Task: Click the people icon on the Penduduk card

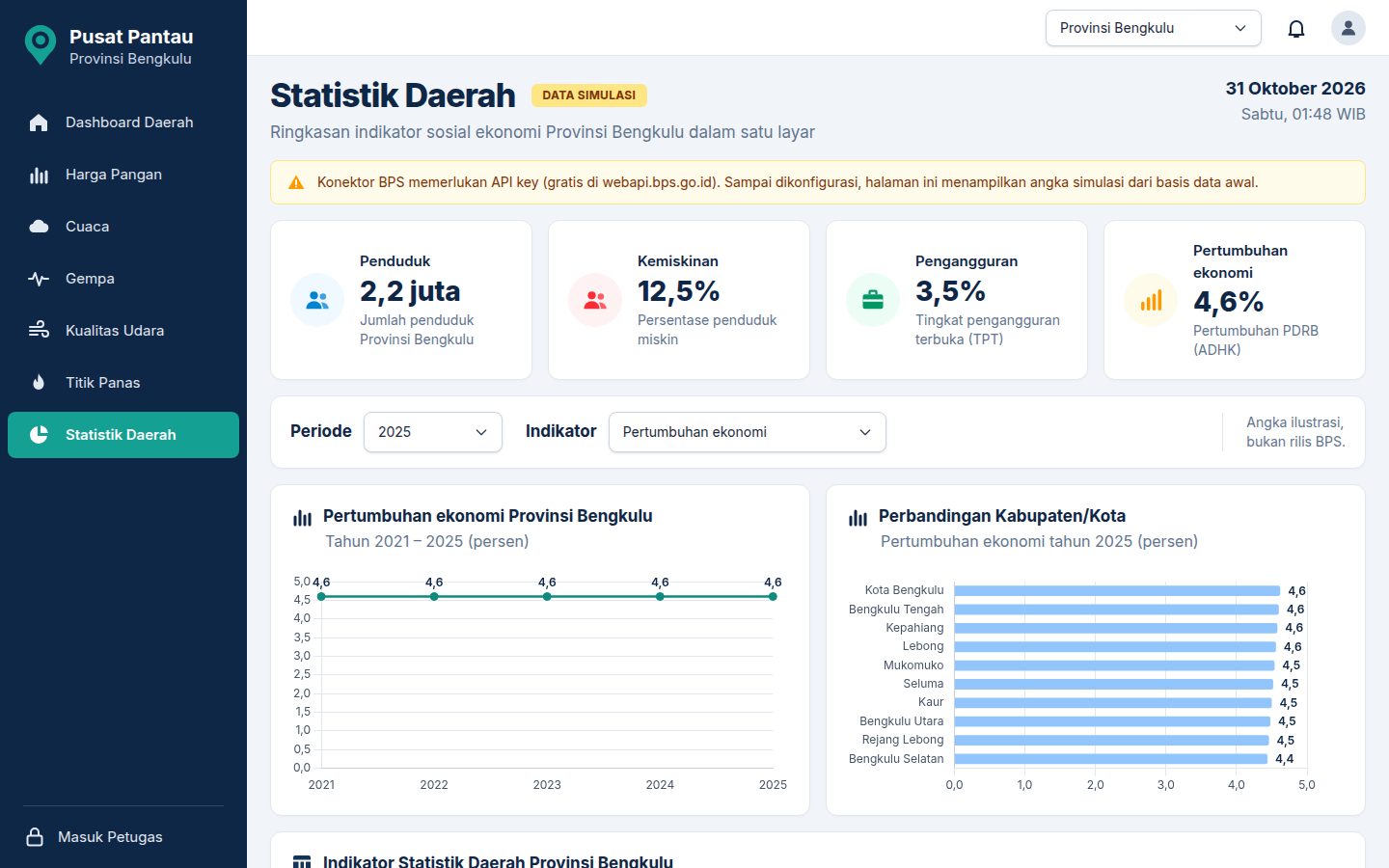Action: (x=317, y=300)
